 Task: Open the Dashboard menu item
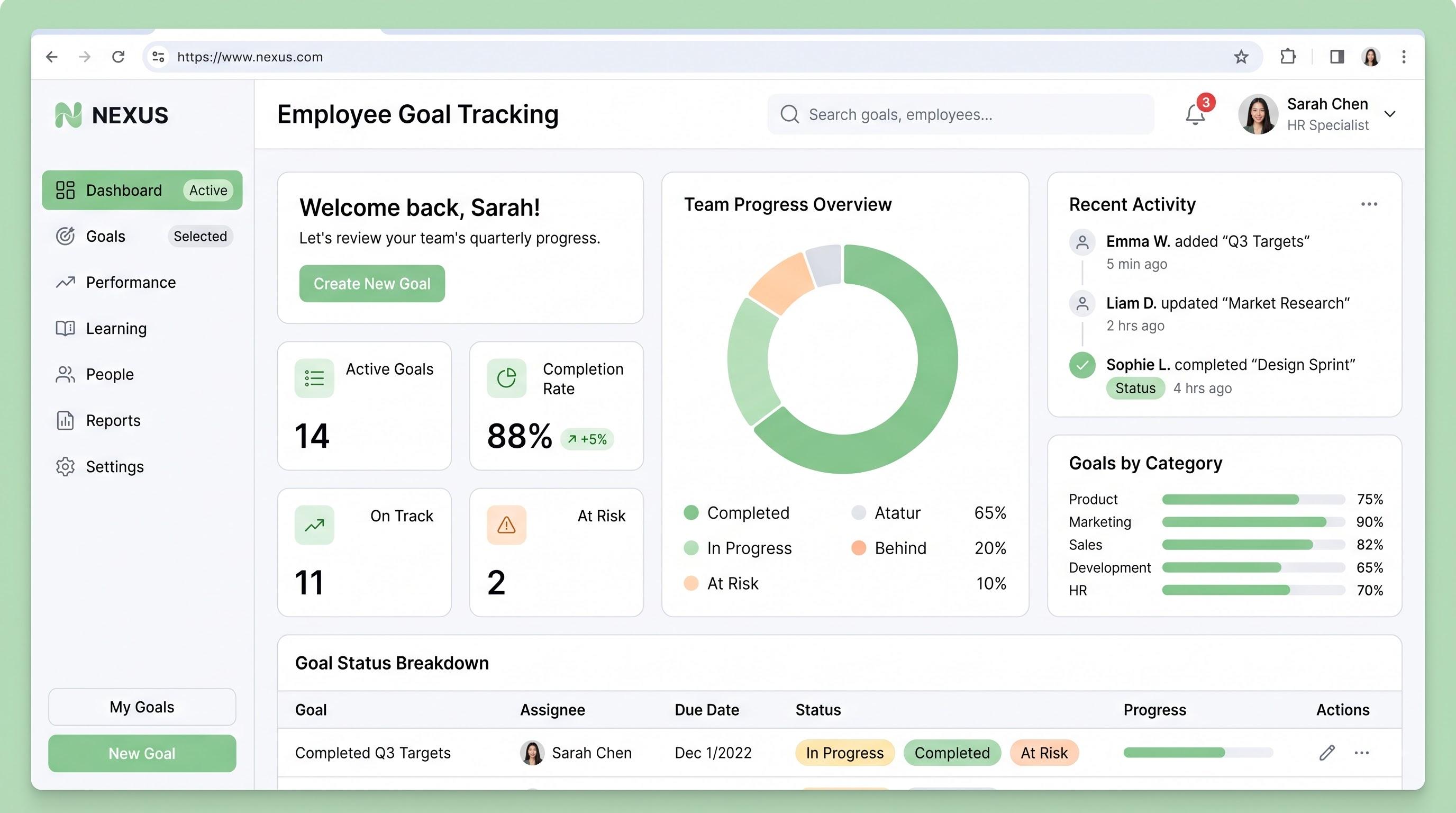coord(142,190)
